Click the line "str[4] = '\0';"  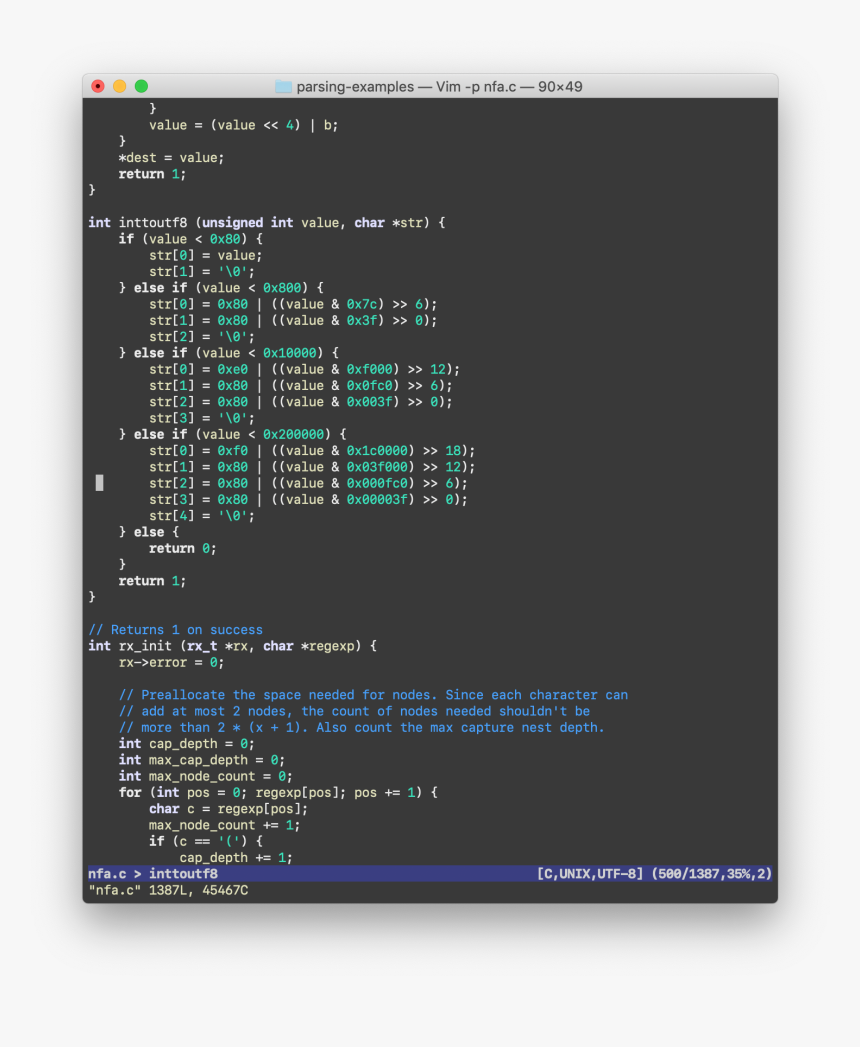pos(202,515)
